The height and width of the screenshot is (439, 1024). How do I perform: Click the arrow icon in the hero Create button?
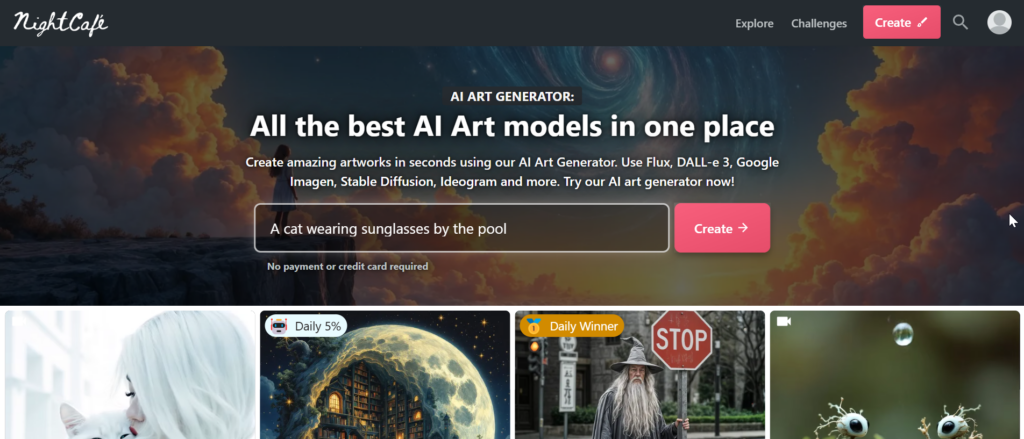tap(743, 228)
